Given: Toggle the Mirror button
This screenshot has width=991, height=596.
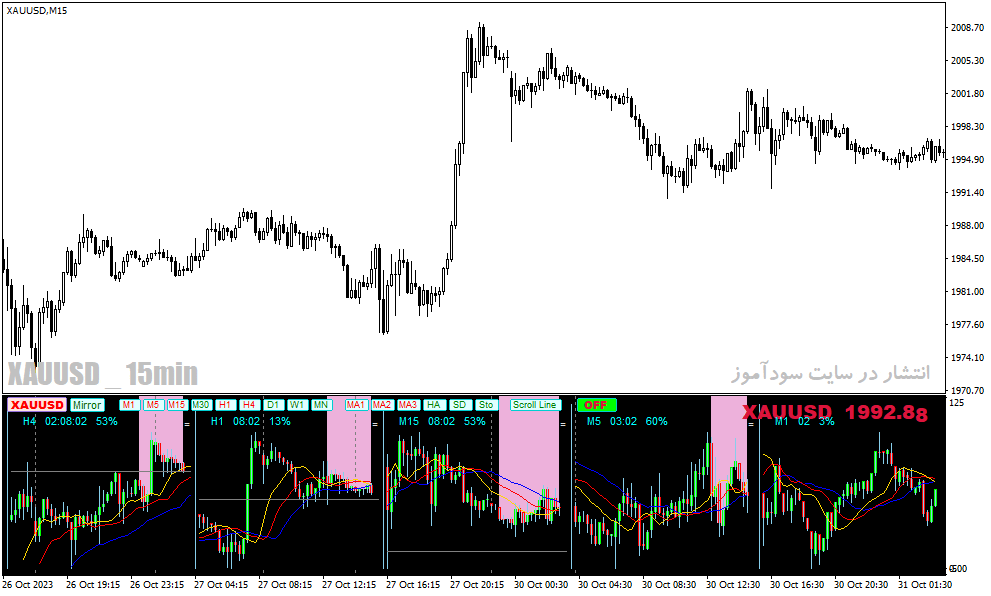Looking at the screenshot, I should (x=87, y=405).
